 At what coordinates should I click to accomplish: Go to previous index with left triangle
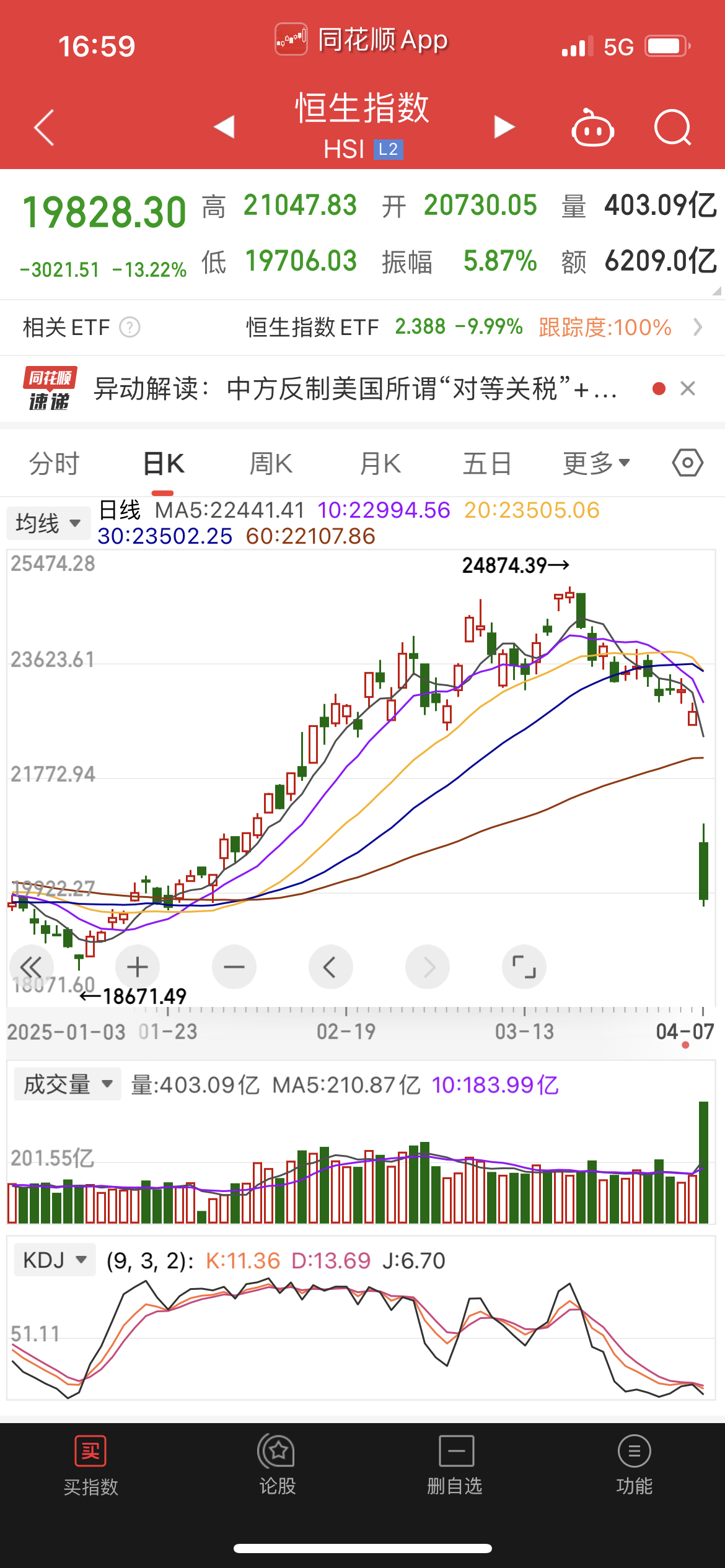[x=224, y=127]
